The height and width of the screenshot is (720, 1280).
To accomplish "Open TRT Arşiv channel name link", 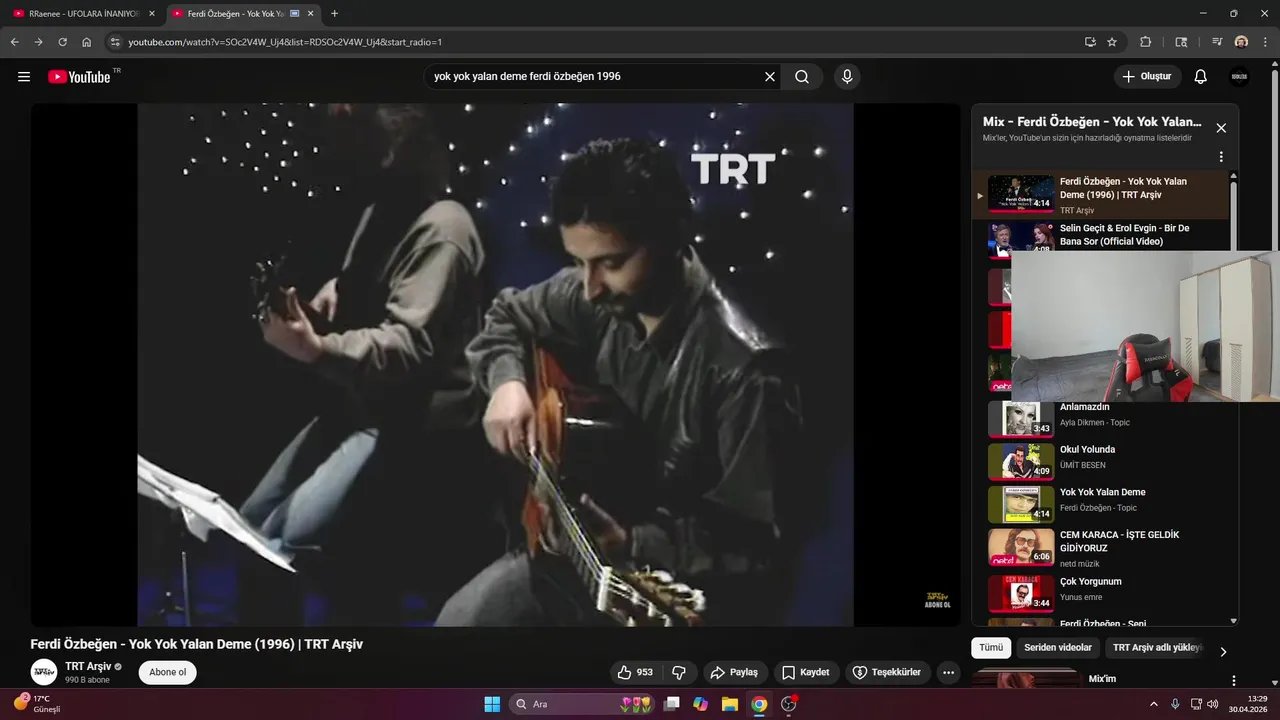I will [88, 666].
